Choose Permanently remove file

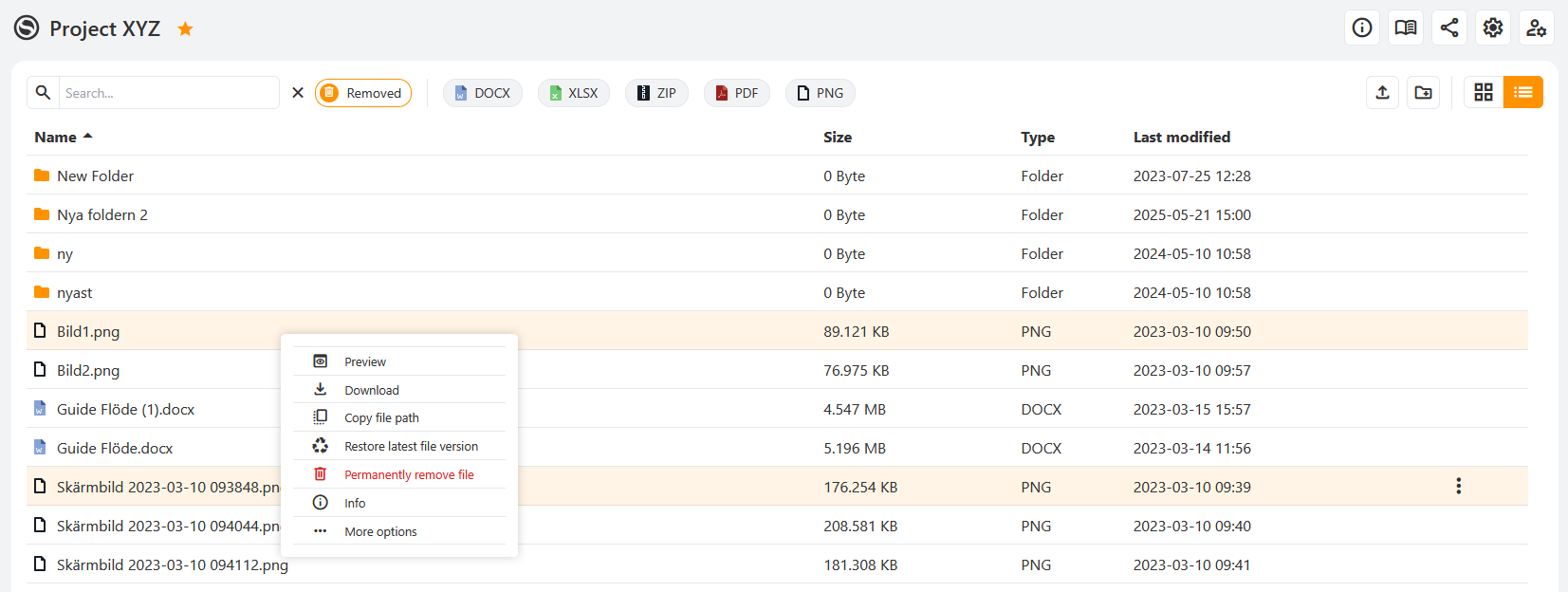click(x=399, y=474)
